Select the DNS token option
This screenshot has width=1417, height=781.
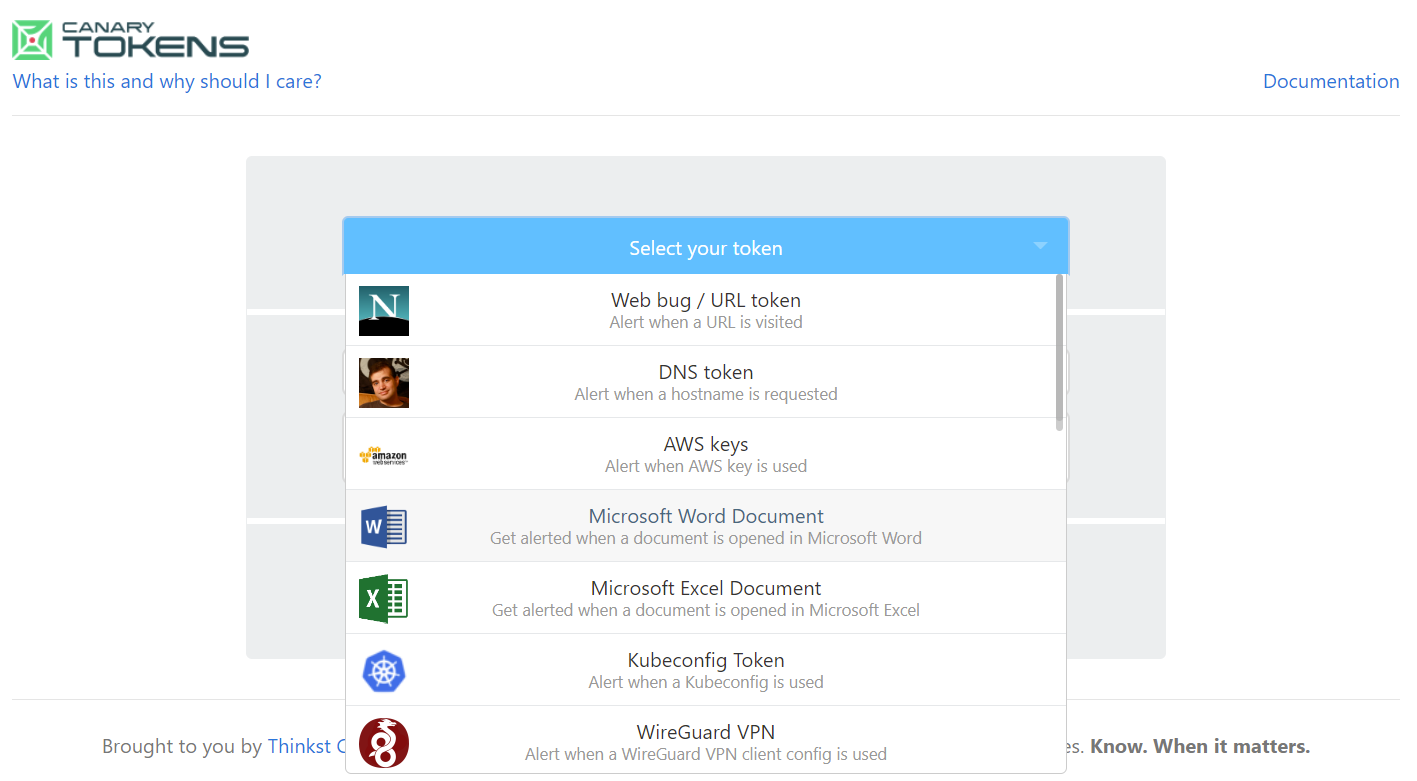[x=705, y=382]
